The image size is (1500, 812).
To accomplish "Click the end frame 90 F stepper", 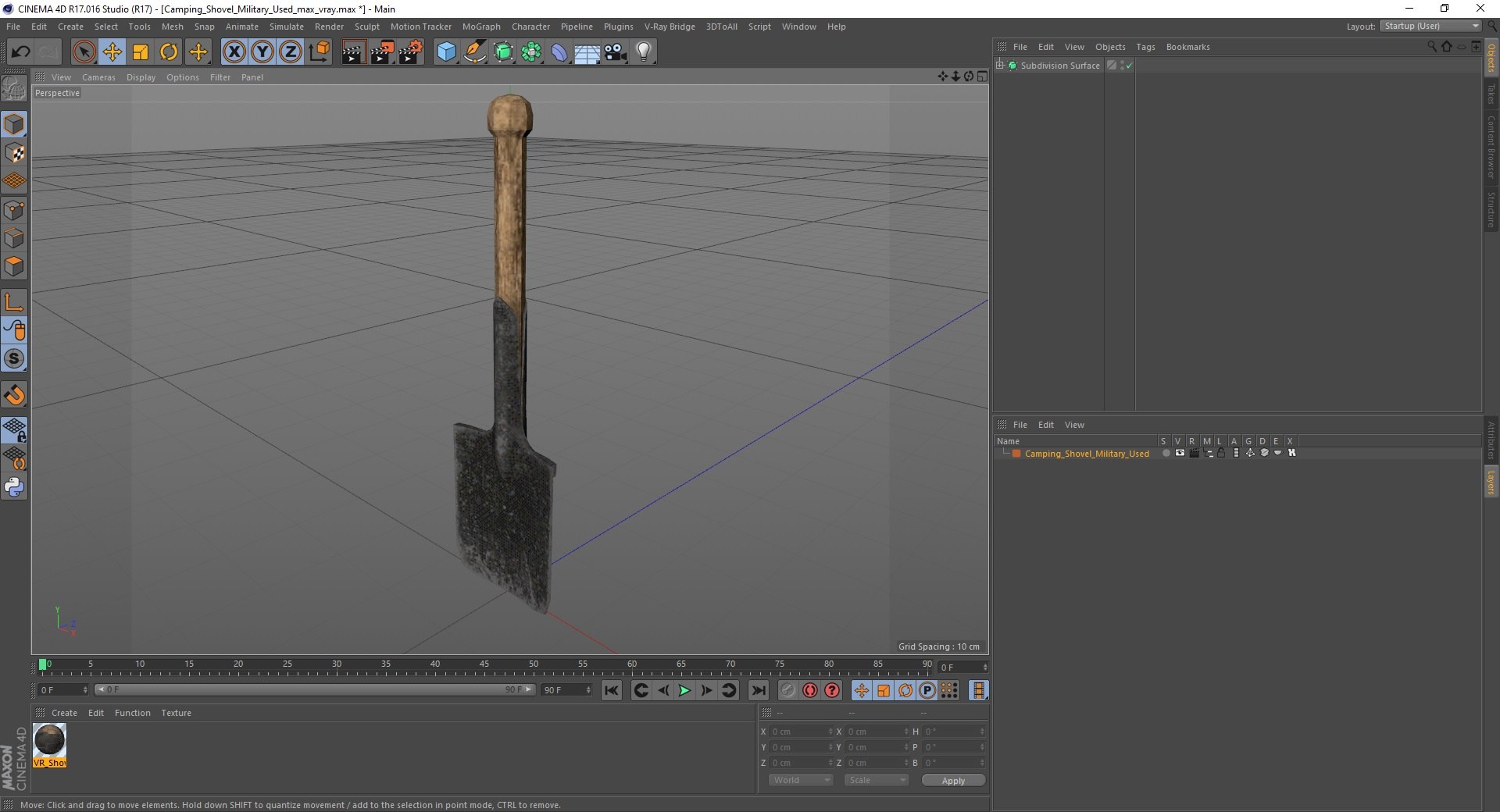I will pos(588,690).
